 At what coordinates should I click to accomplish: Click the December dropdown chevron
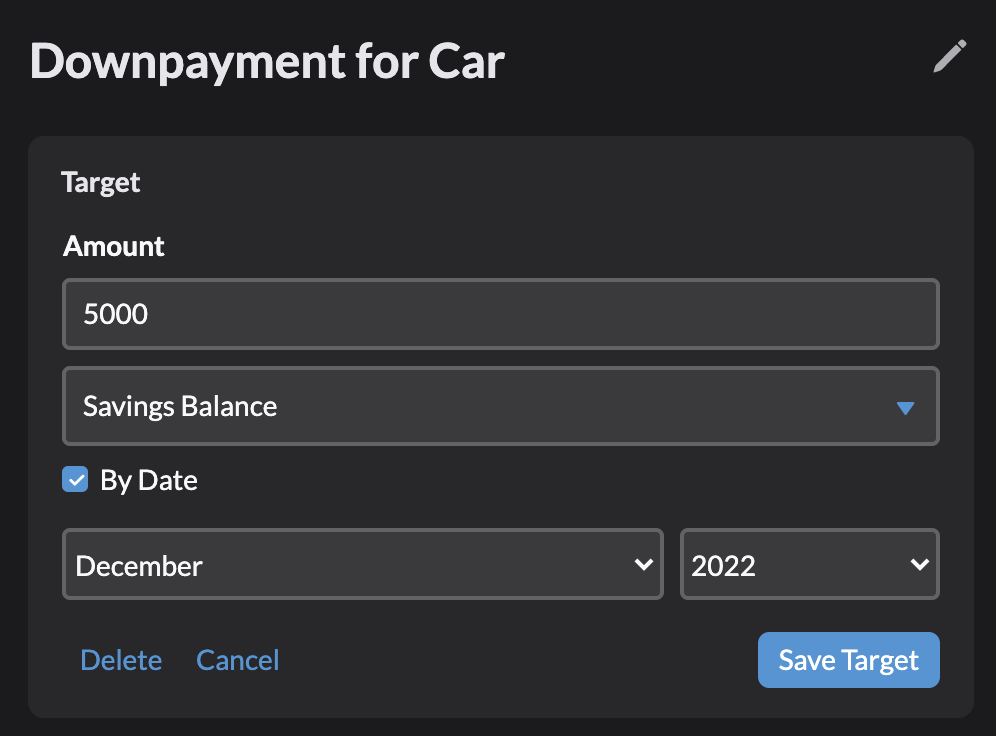[x=644, y=564]
